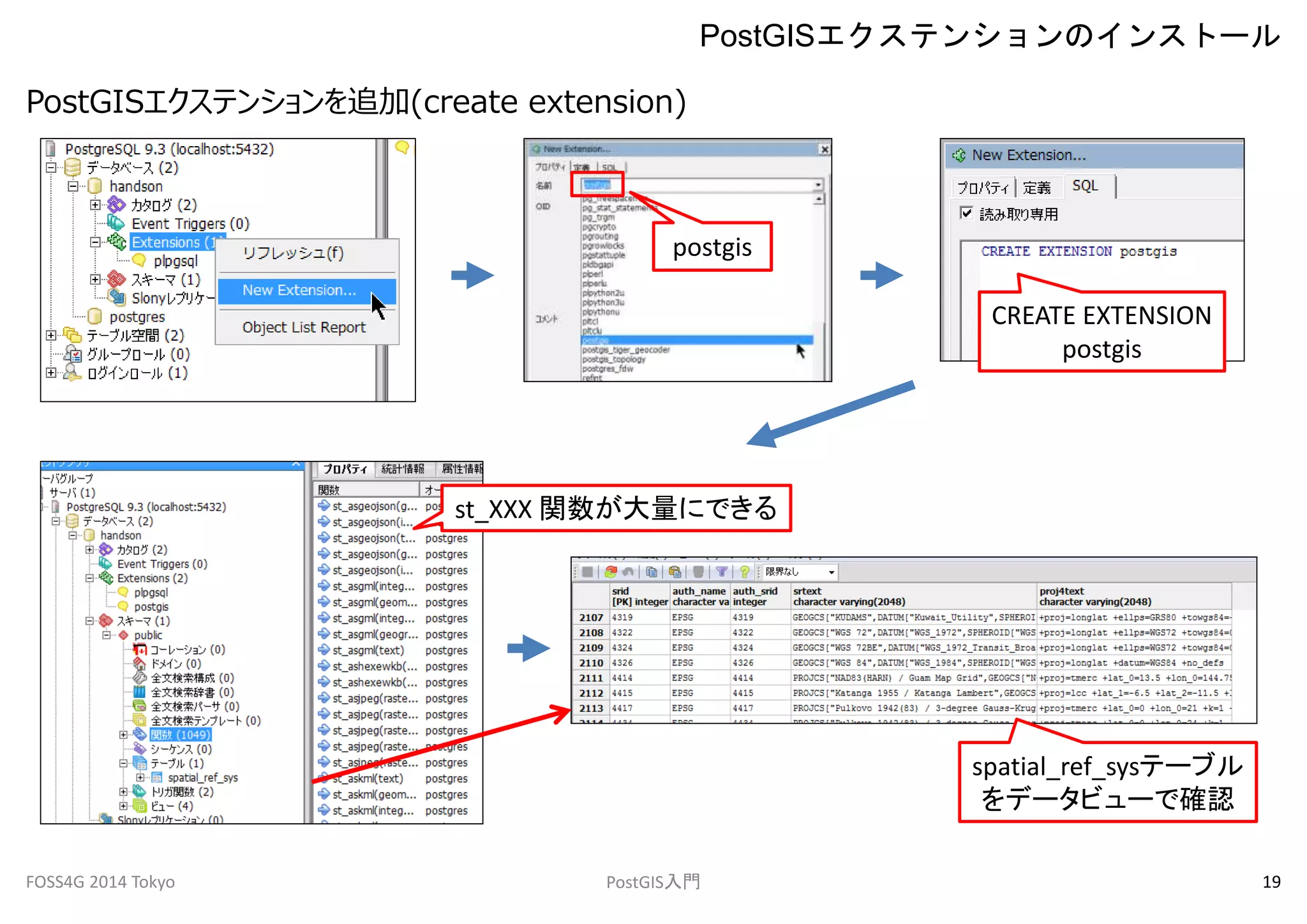
Task: Open the 名前 combo box dropdown arrow
Action: tap(818, 185)
